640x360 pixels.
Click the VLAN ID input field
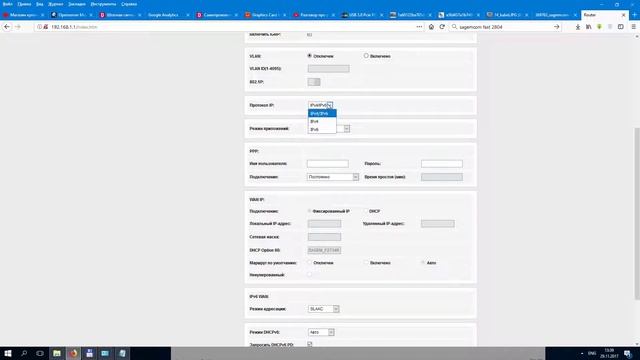point(329,69)
